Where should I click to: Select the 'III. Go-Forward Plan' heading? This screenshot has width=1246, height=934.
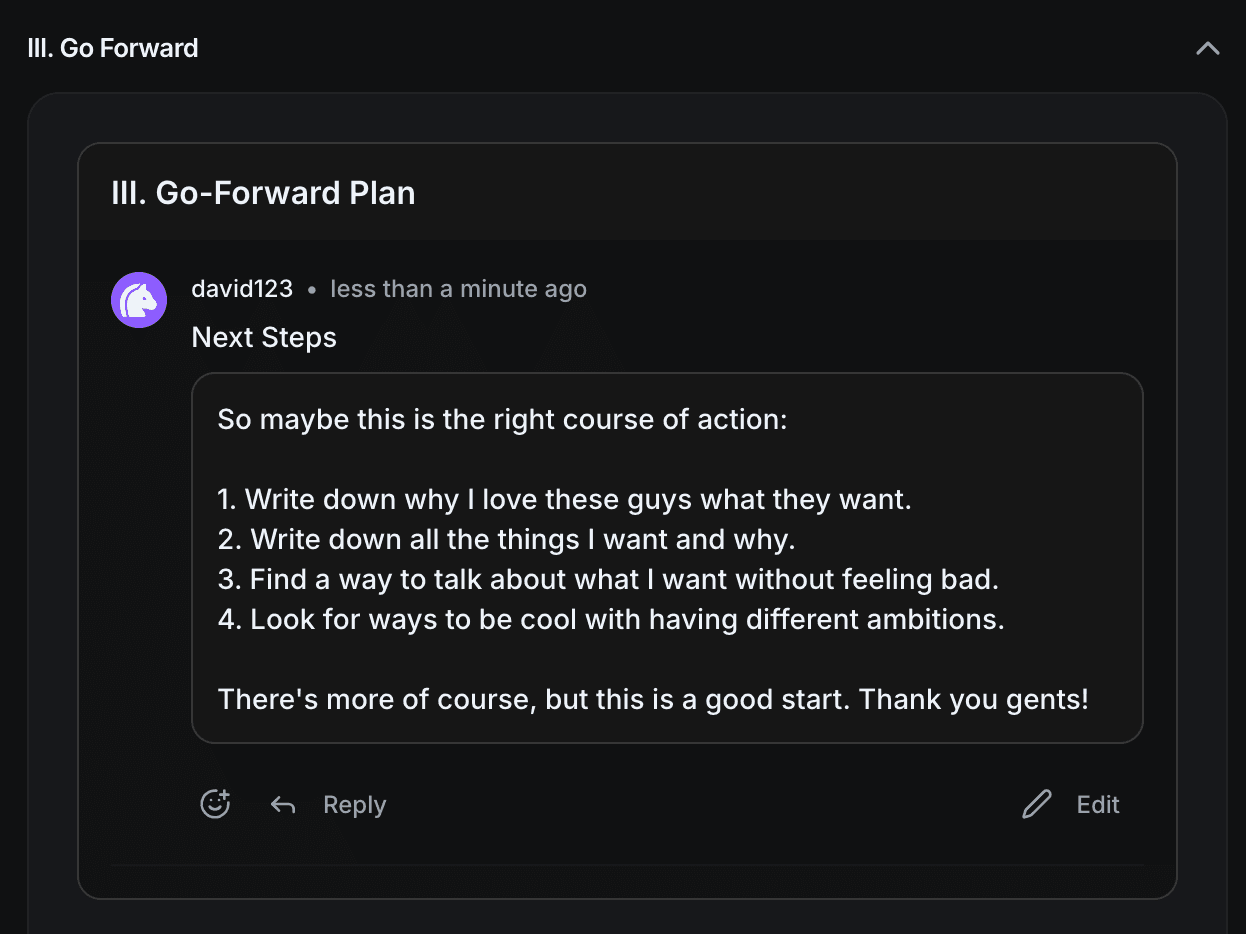coord(264,193)
